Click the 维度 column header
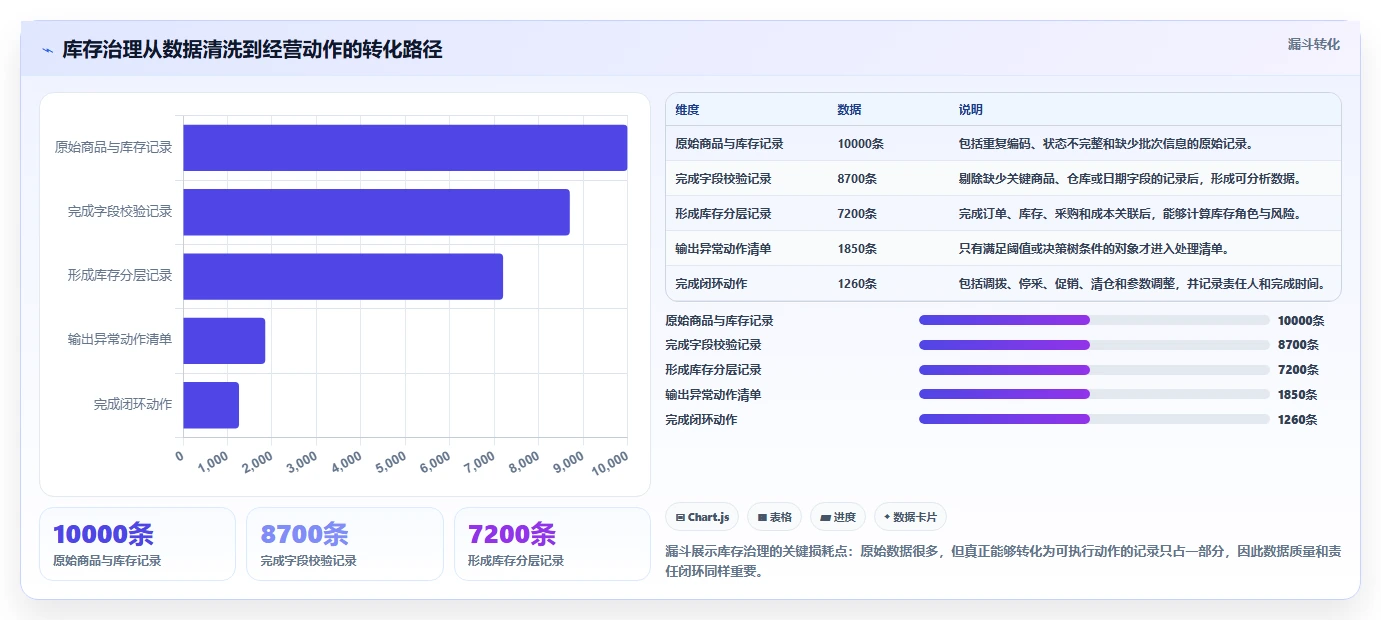This screenshot has height=620, width=1381. (687, 109)
